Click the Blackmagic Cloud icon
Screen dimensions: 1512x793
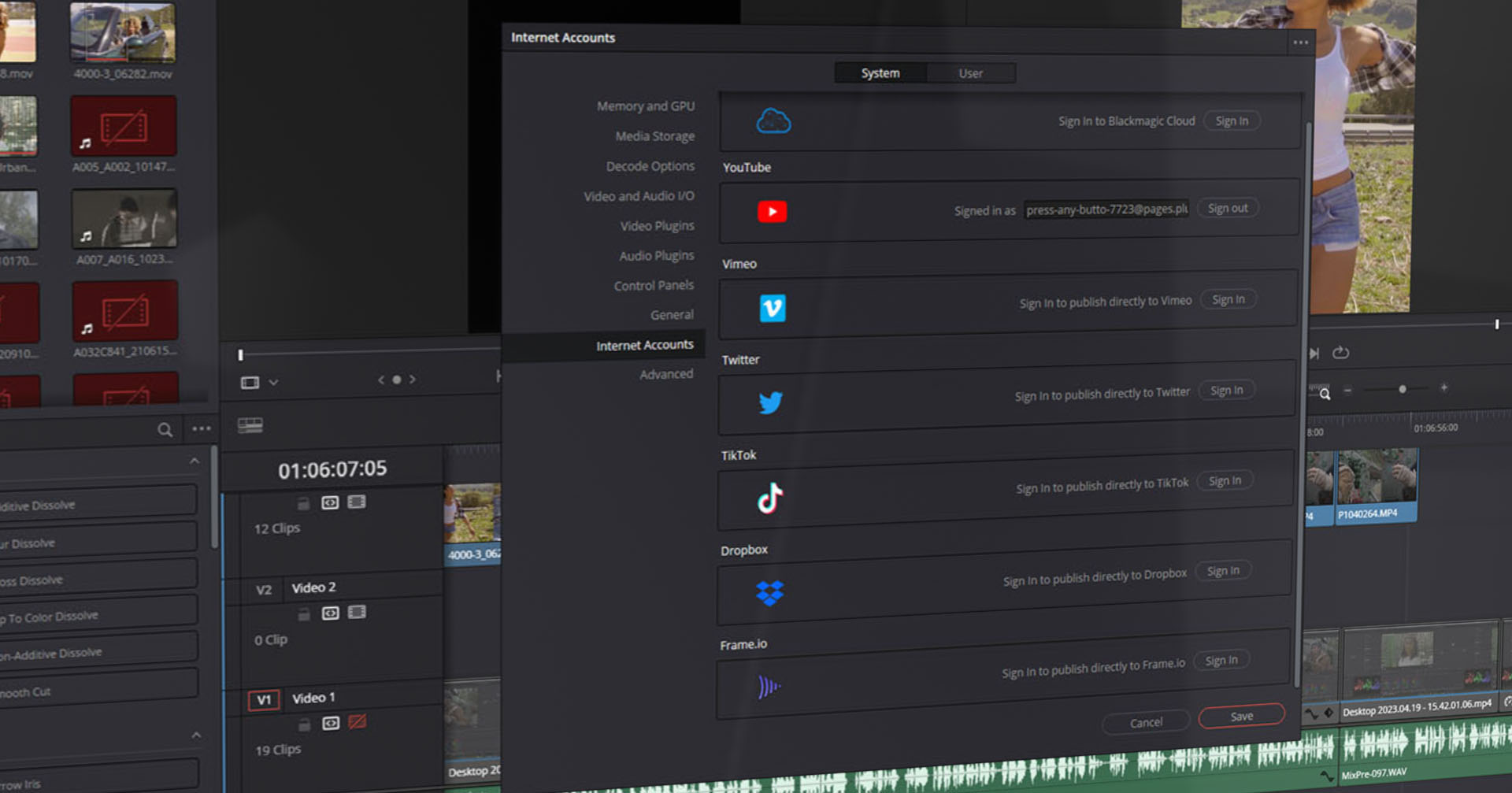pos(773,121)
